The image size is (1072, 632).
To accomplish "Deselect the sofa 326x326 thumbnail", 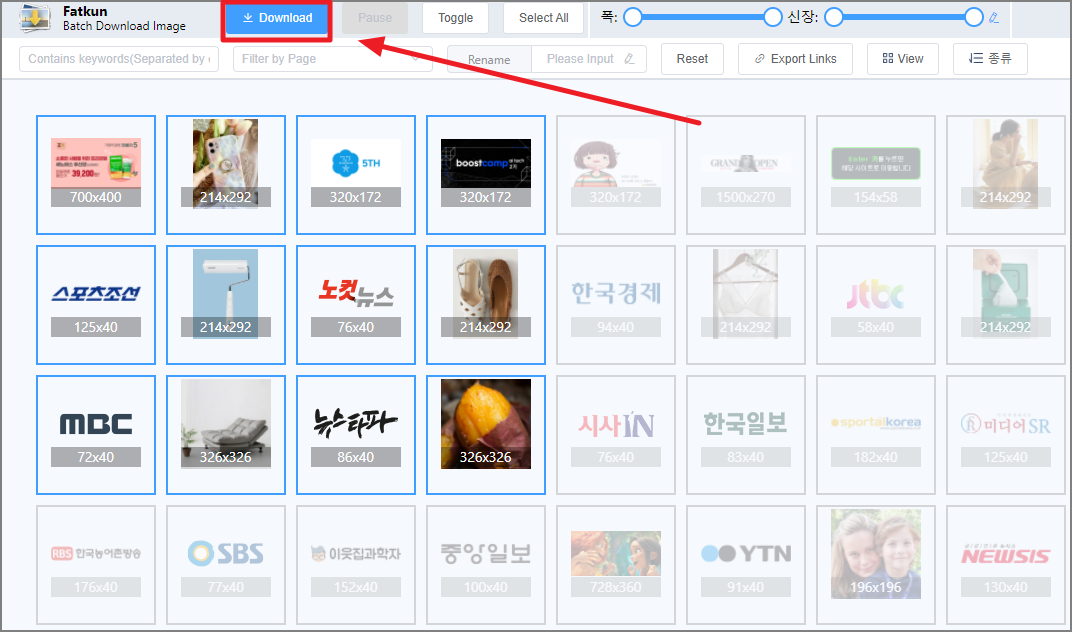I will (226, 435).
